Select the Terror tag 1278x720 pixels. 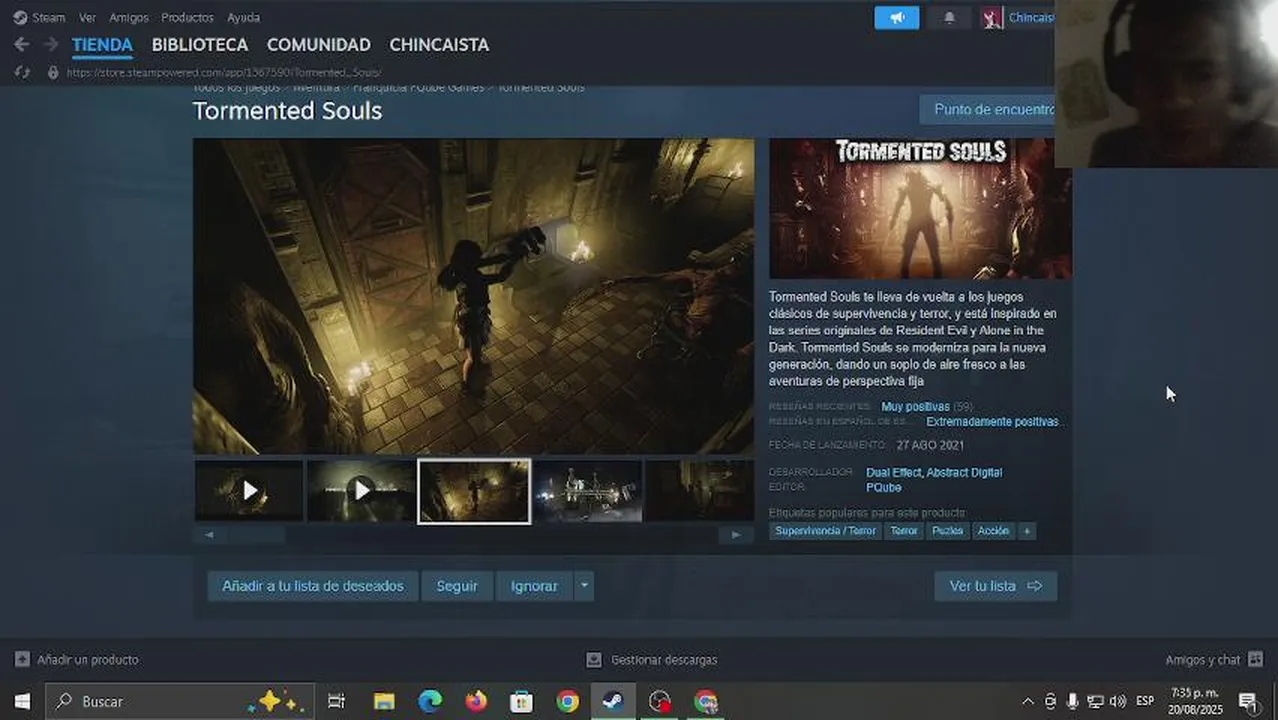pyautogui.click(x=904, y=531)
